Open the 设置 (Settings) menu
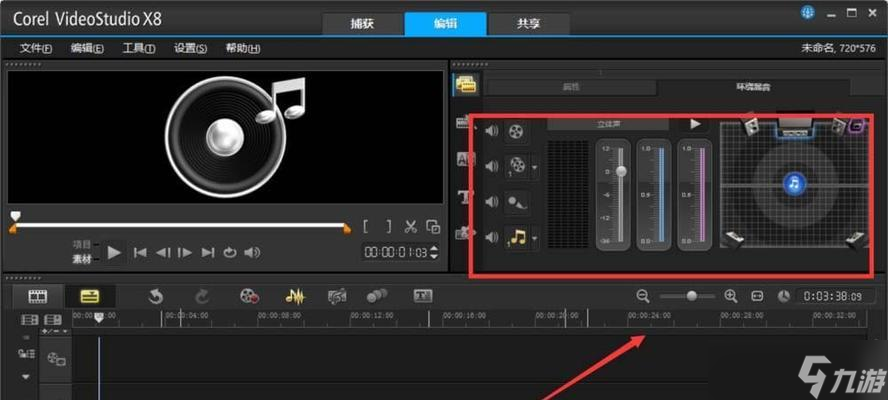888x400 pixels. click(x=190, y=48)
